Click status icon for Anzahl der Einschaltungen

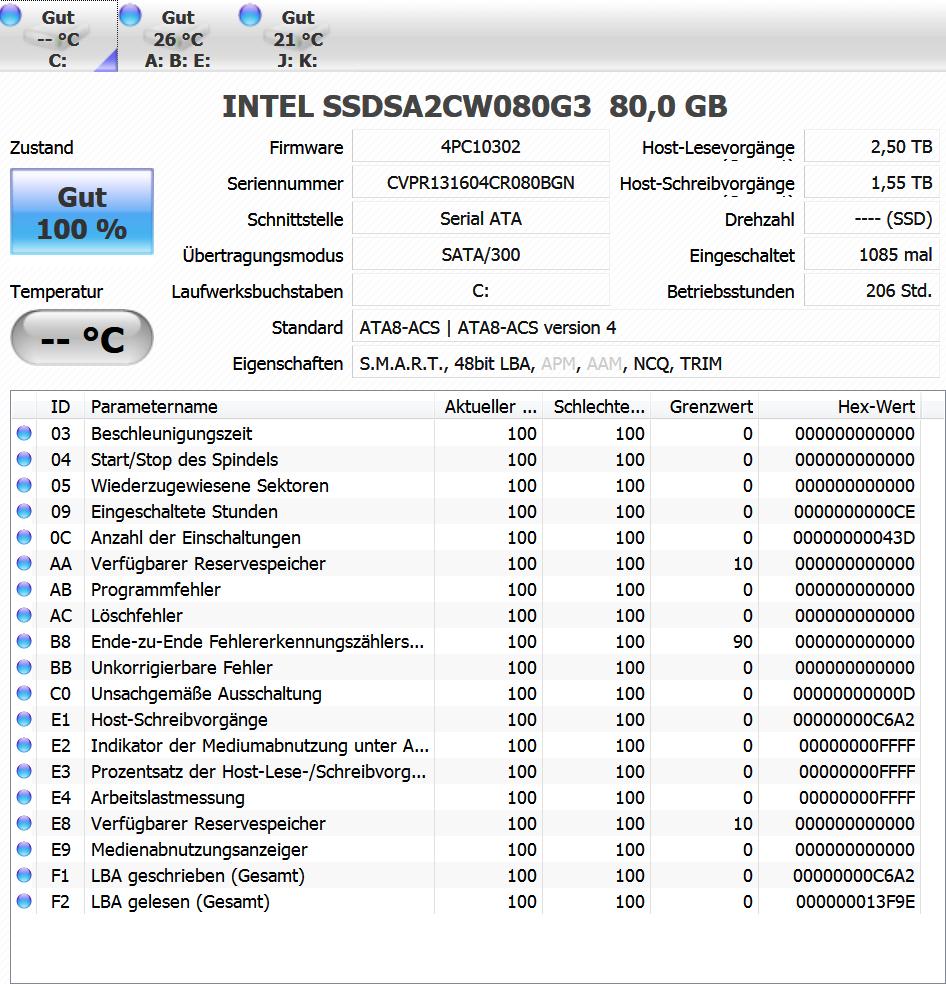click(x=24, y=537)
